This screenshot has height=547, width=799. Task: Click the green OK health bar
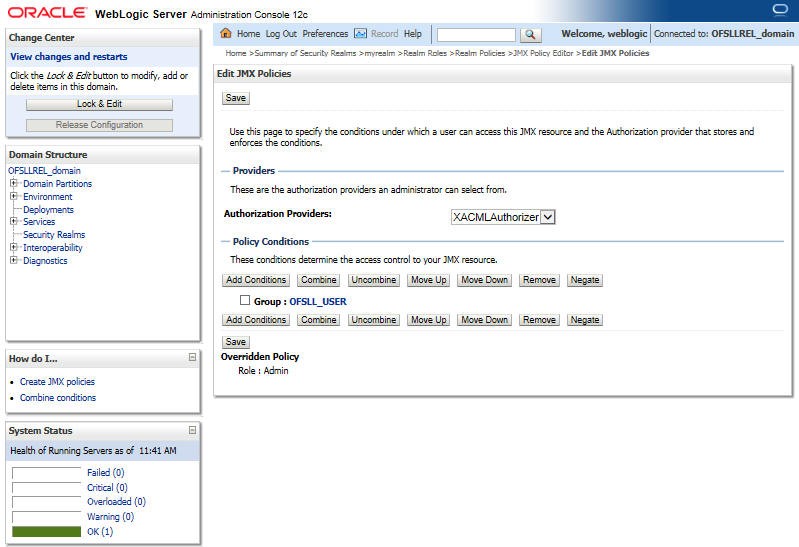(x=46, y=532)
